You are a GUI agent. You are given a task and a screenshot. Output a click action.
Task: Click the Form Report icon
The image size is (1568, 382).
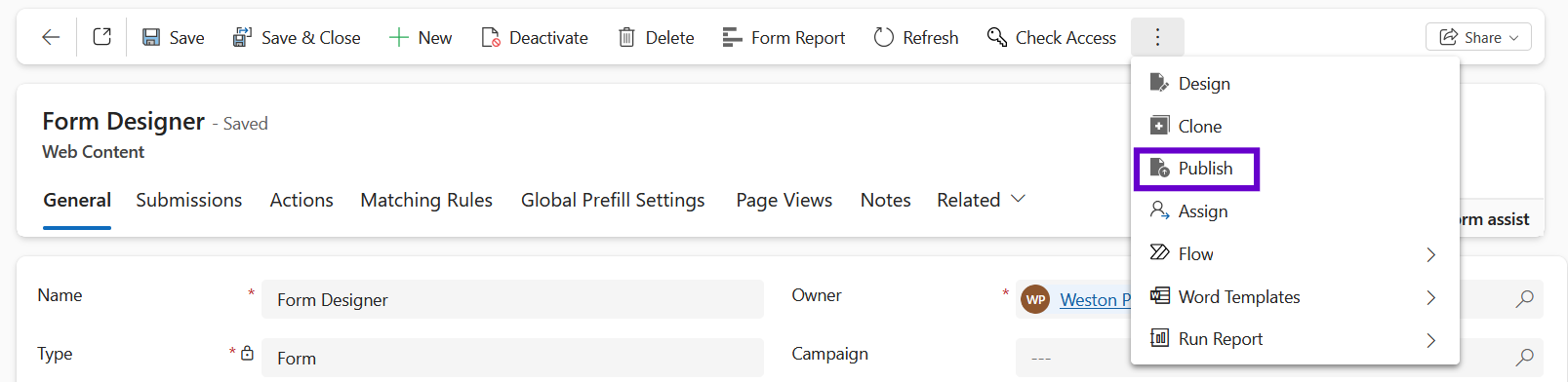732,37
